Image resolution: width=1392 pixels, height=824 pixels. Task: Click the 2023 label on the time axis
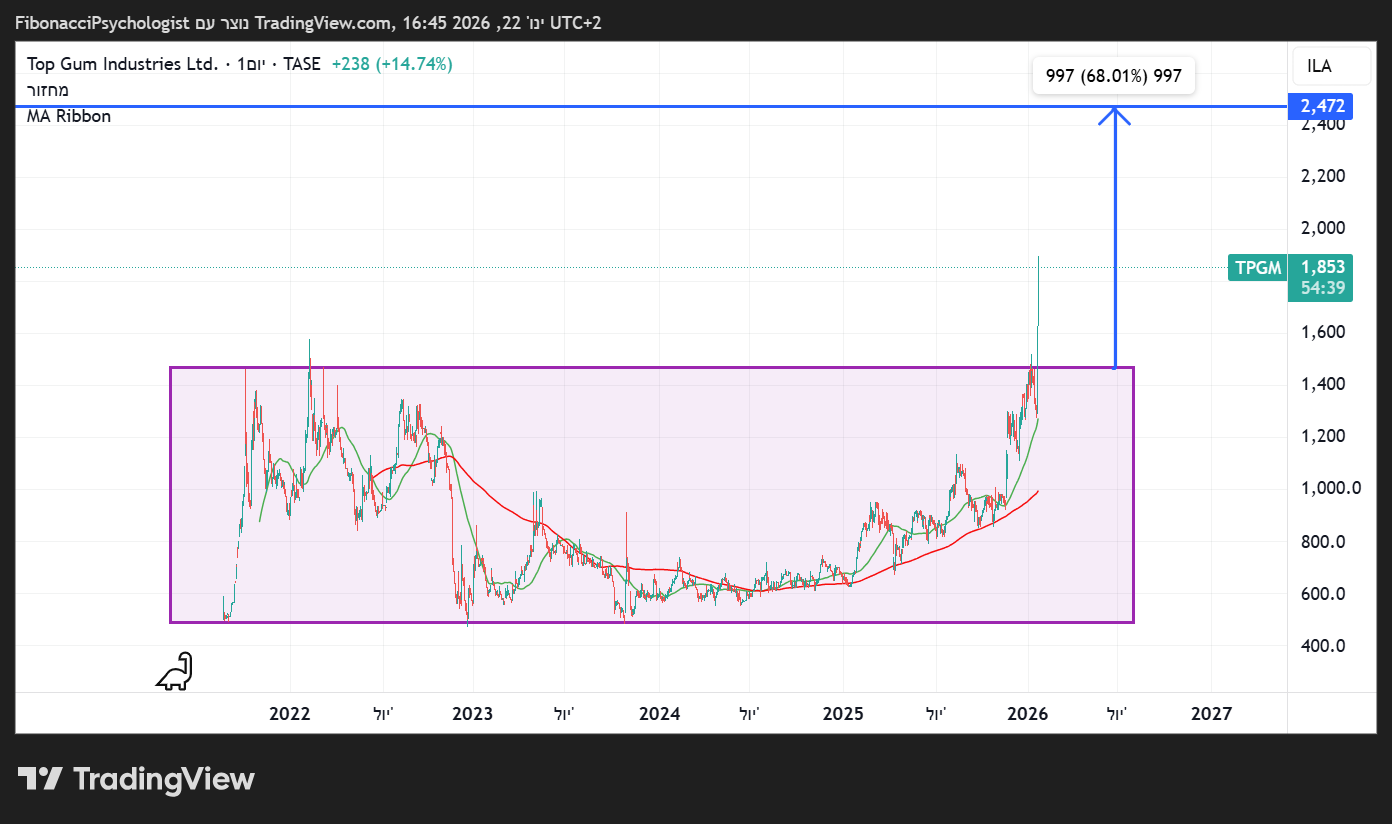click(x=472, y=714)
